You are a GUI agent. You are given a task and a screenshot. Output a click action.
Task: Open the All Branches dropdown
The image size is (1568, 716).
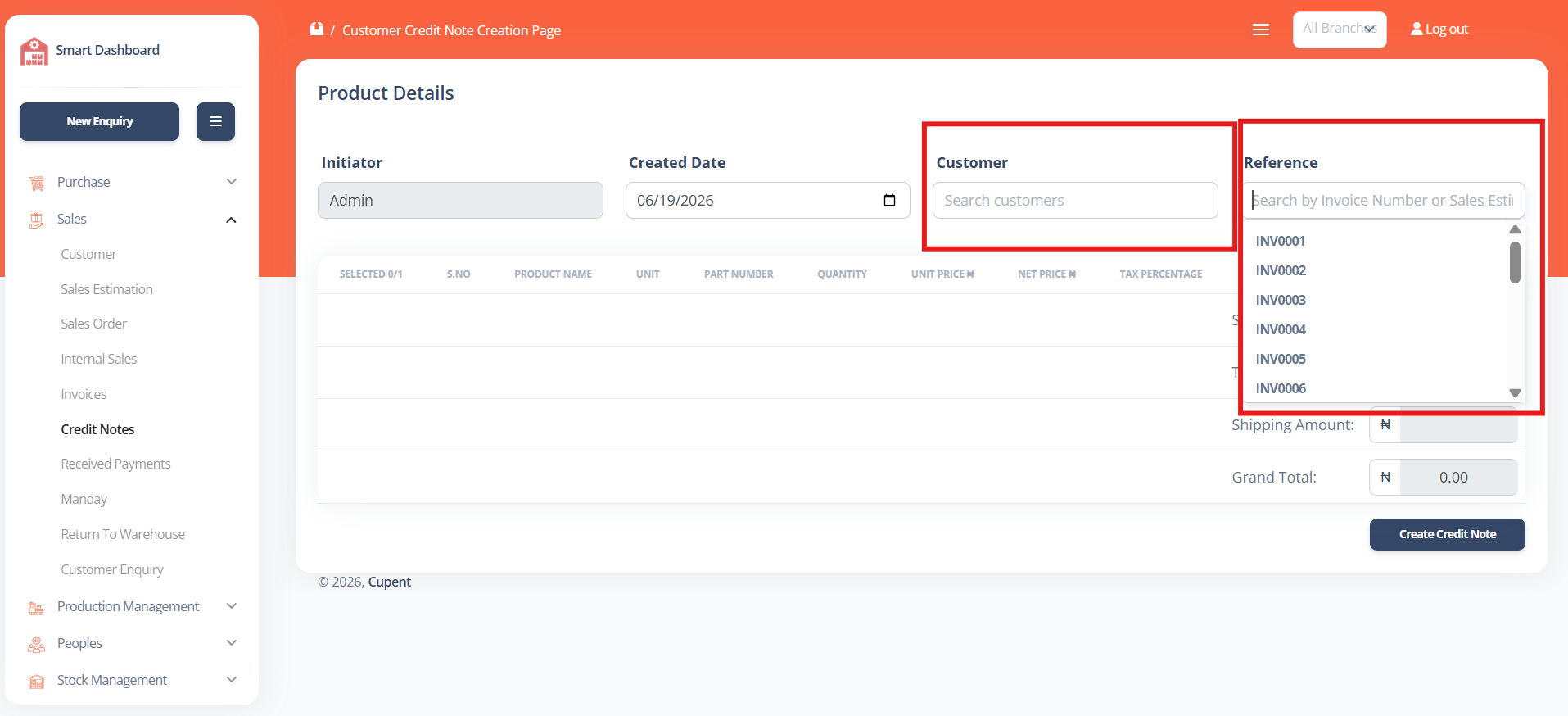[1340, 29]
